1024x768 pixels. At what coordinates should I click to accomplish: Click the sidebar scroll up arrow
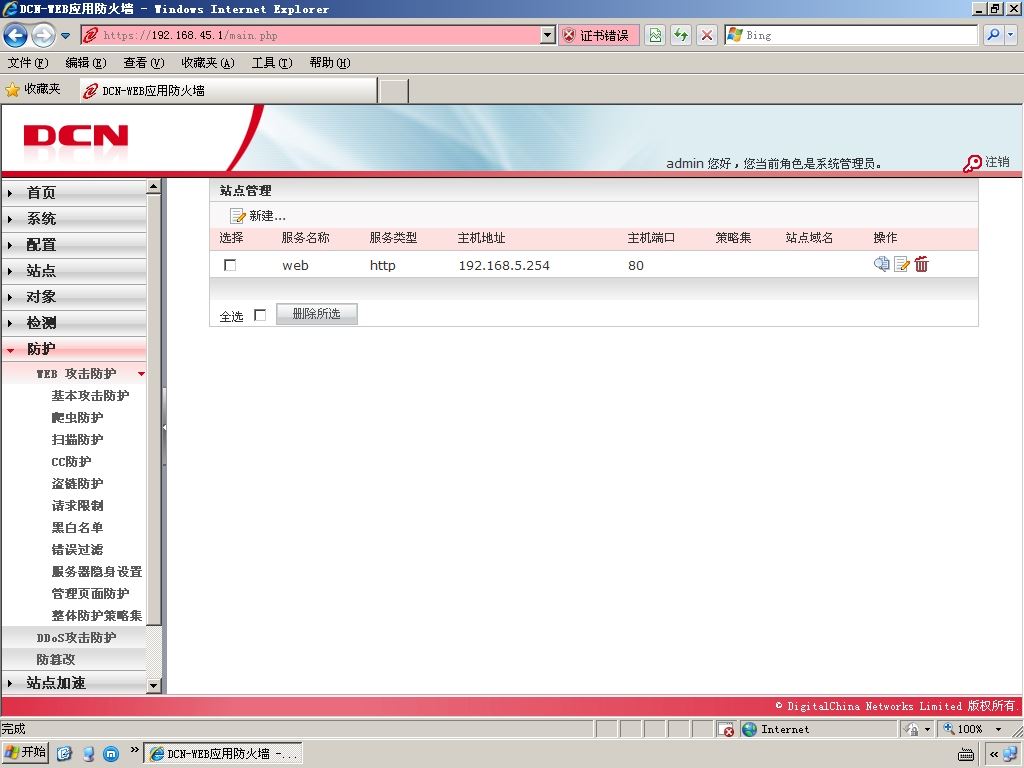coord(154,187)
